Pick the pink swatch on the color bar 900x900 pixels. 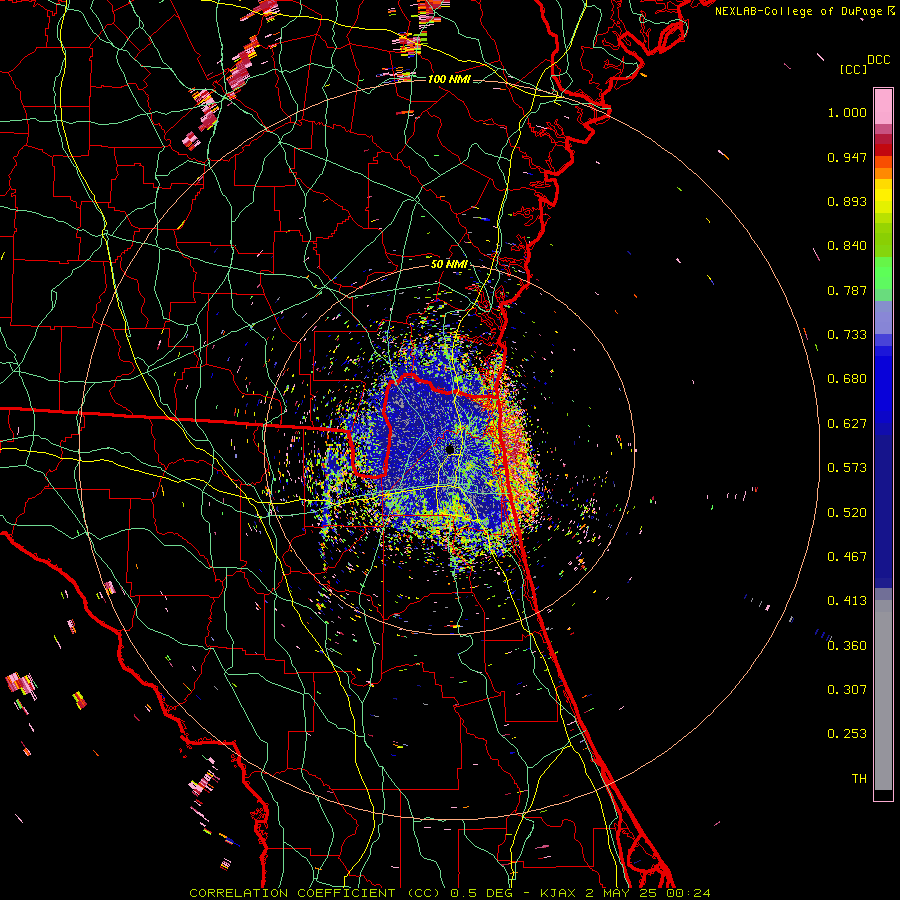[883, 107]
